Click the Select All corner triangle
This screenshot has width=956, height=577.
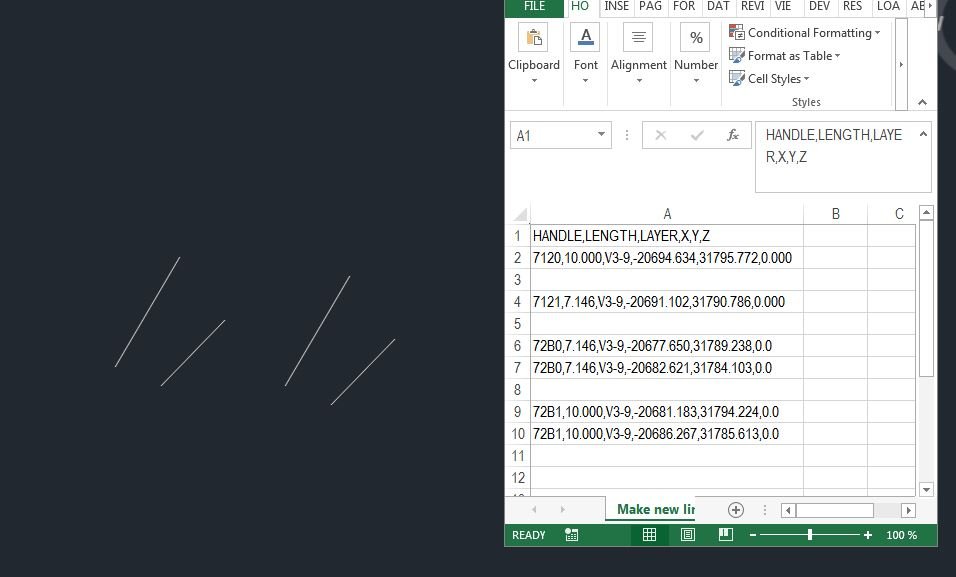[520, 214]
